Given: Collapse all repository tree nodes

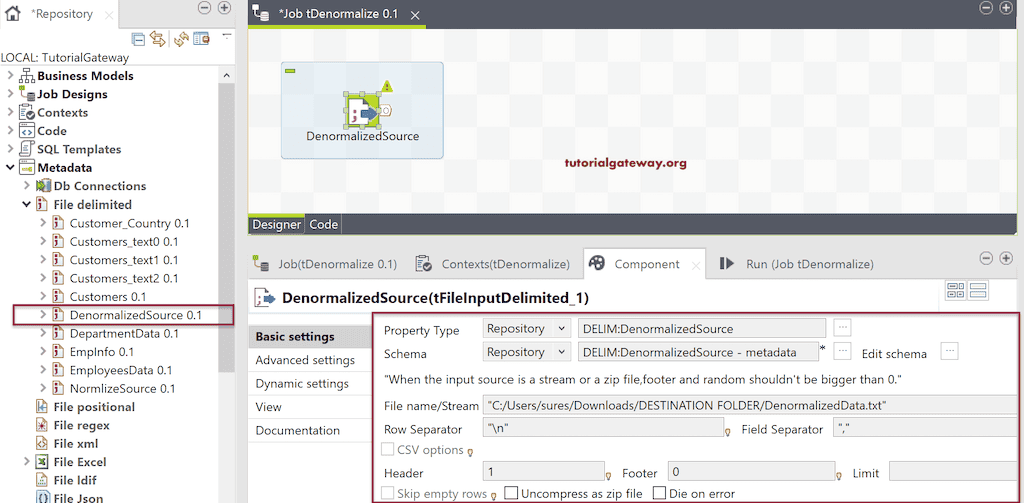Looking at the screenshot, I should coord(138,39).
